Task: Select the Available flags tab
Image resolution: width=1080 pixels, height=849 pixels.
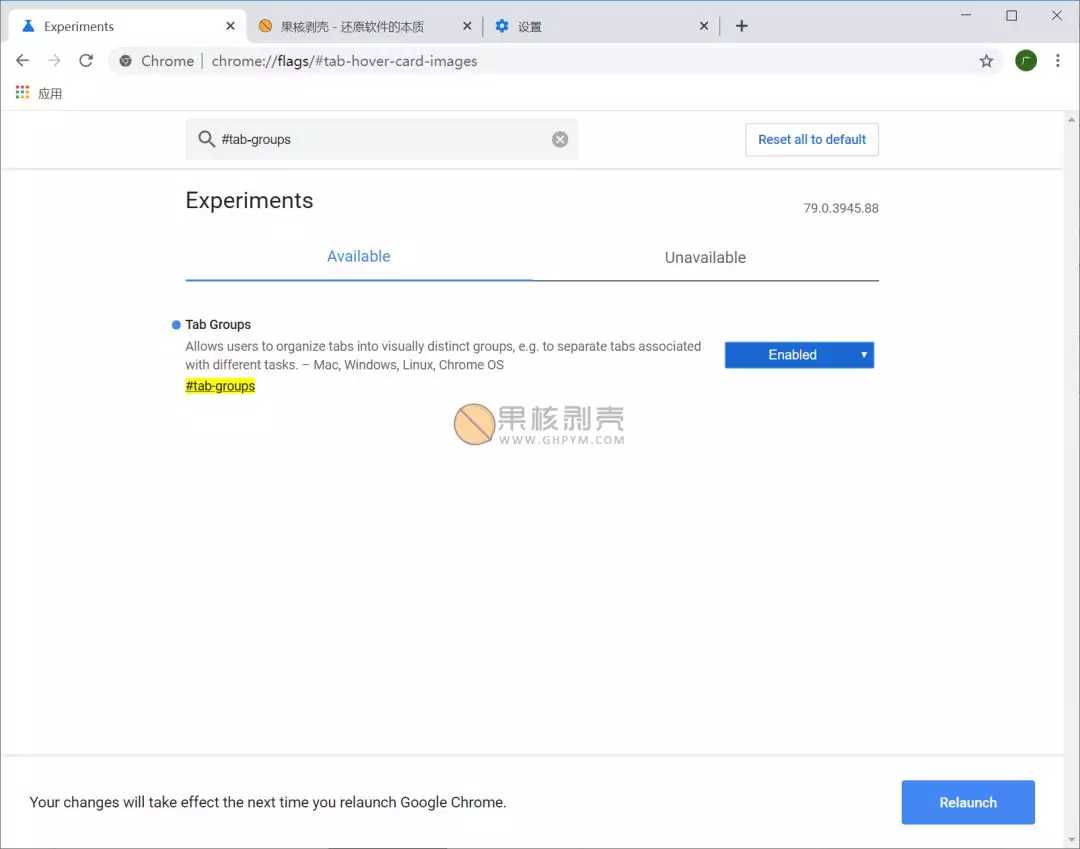Action: (x=358, y=257)
